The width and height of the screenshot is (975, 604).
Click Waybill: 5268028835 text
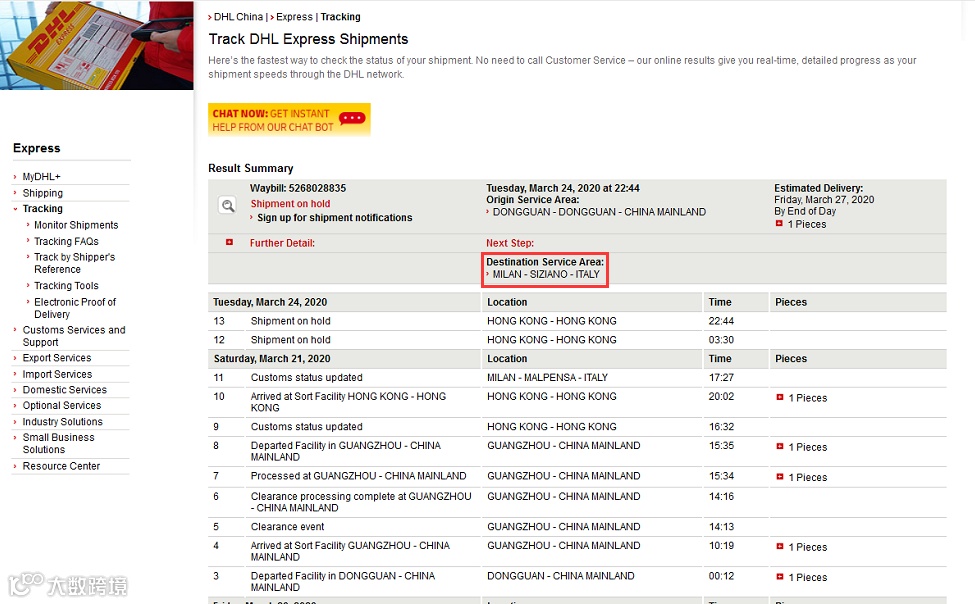pyautogui.click(x=298, y=188)
